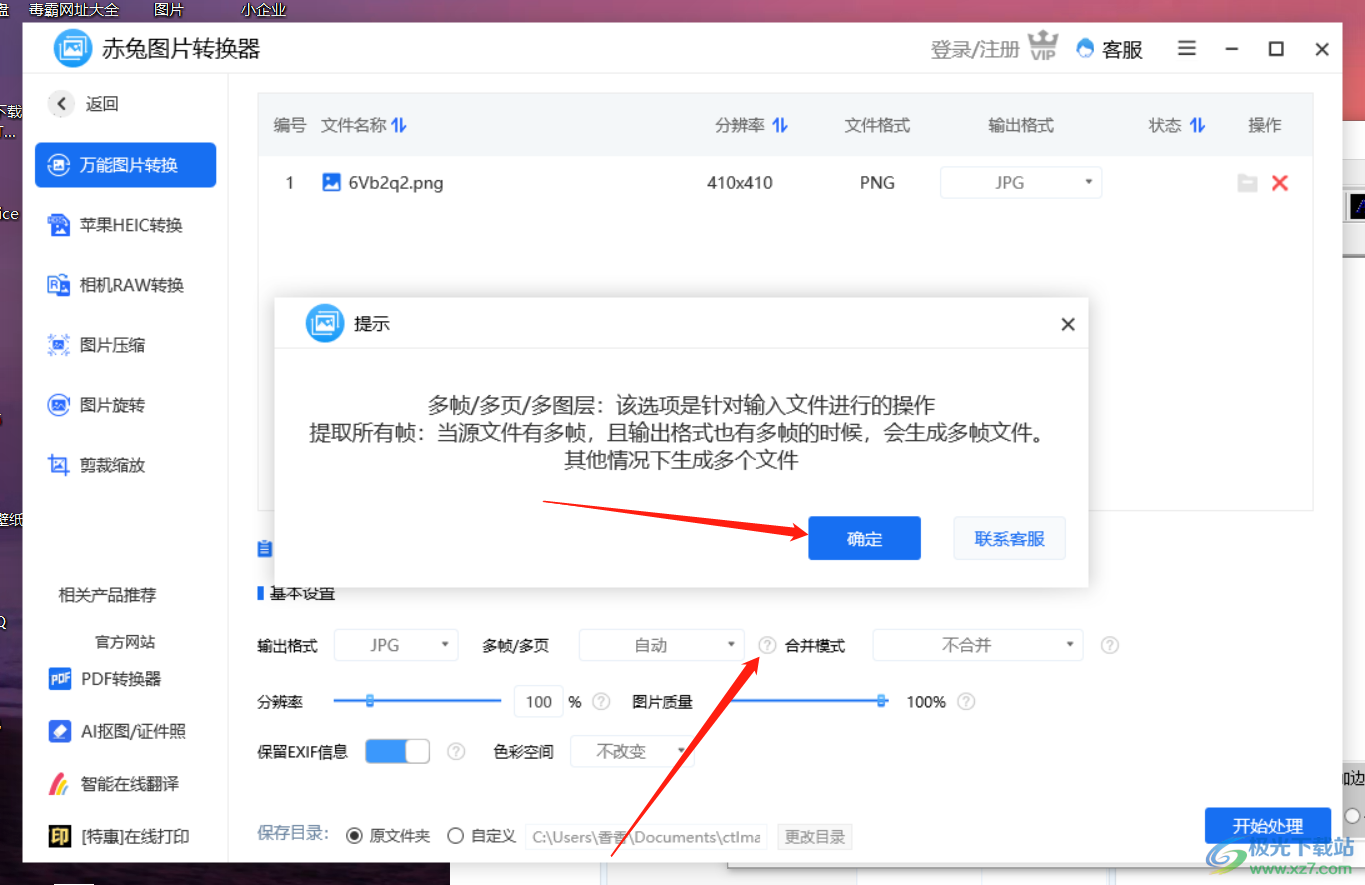
Task: Click the 赤兔图片转换器 app logo
Action: (x=73, y=48)
